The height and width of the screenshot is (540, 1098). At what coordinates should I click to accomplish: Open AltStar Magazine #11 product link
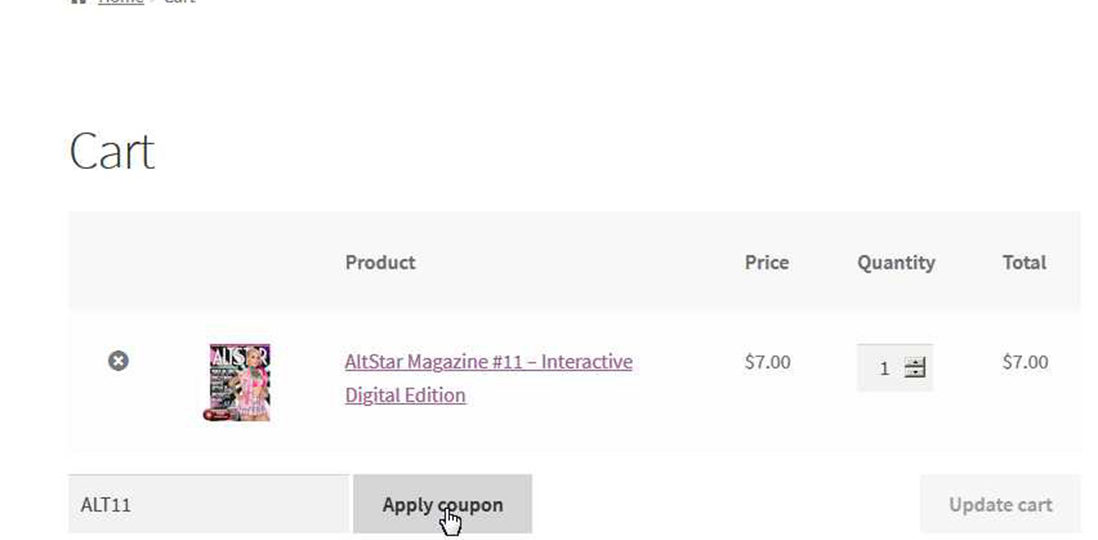click(488, 361)
